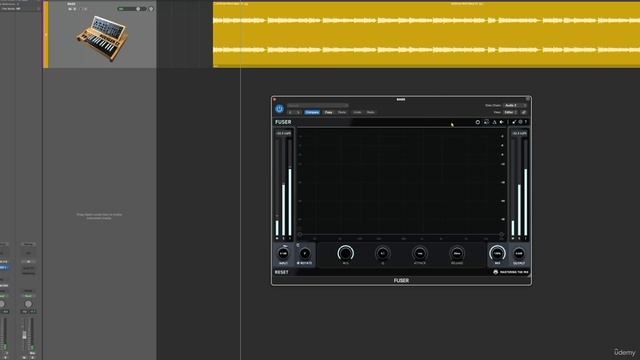Click the synthesizer instrument track icon

[x=102, y=38]
